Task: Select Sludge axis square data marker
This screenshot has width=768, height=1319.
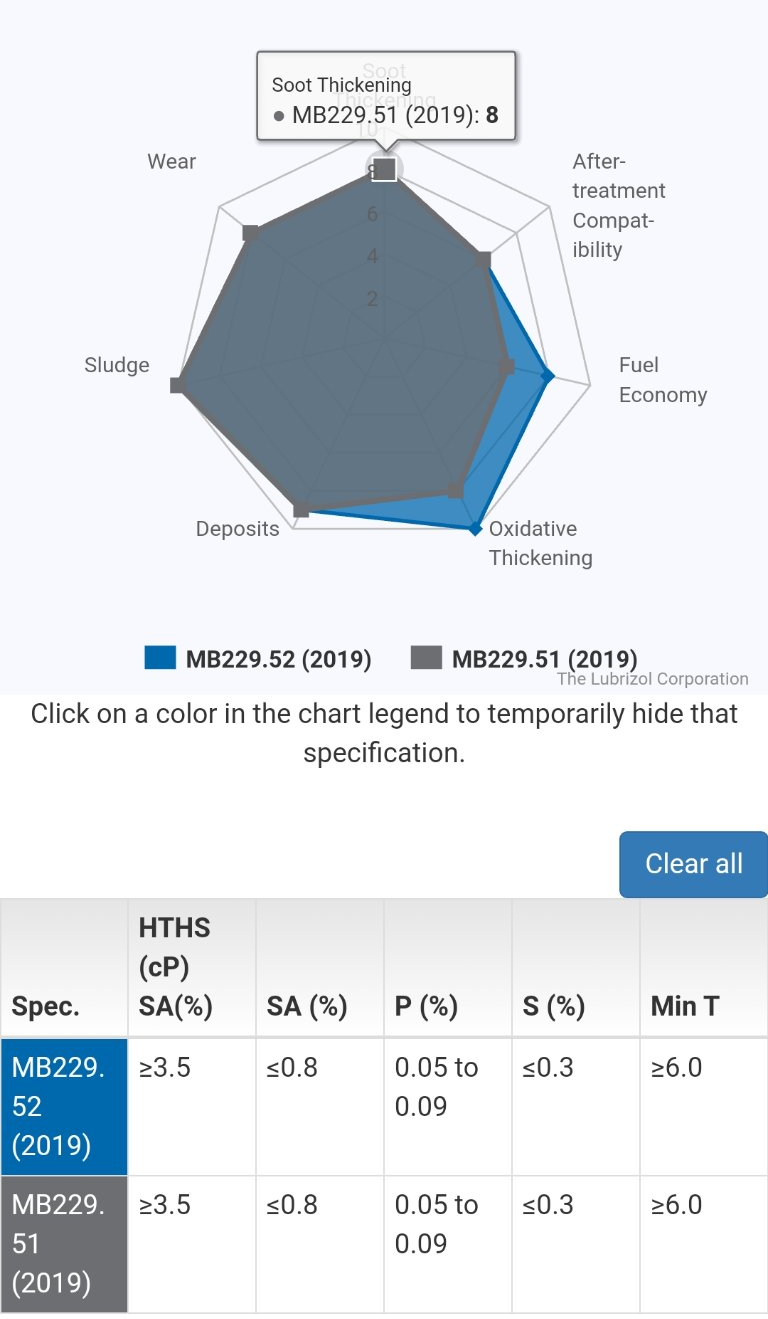Action: coord(178,385)
